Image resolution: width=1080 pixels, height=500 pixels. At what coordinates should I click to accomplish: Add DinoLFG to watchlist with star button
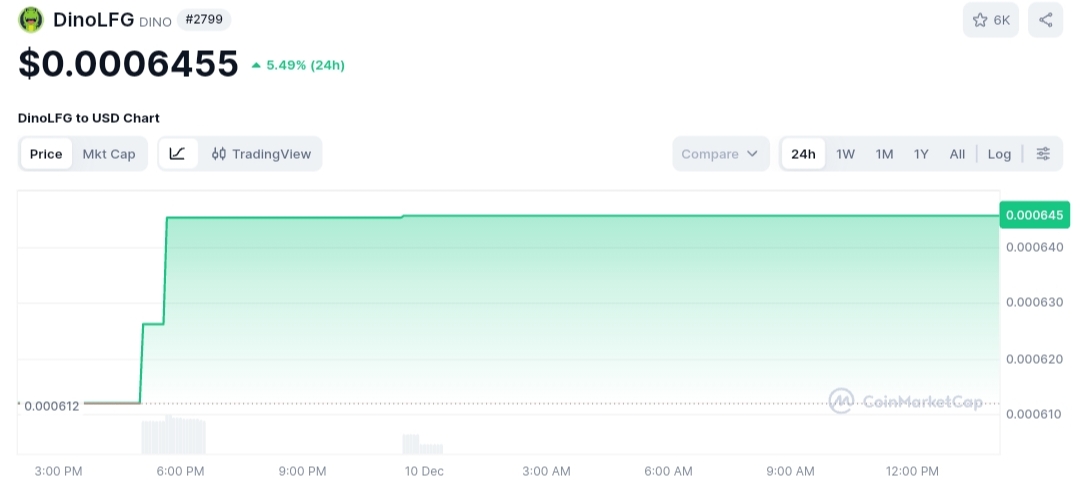click(x=990, y=20)
